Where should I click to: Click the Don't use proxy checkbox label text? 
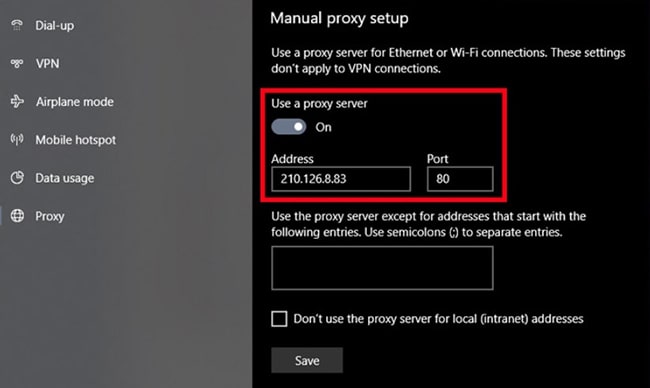[x=438, y=319]
